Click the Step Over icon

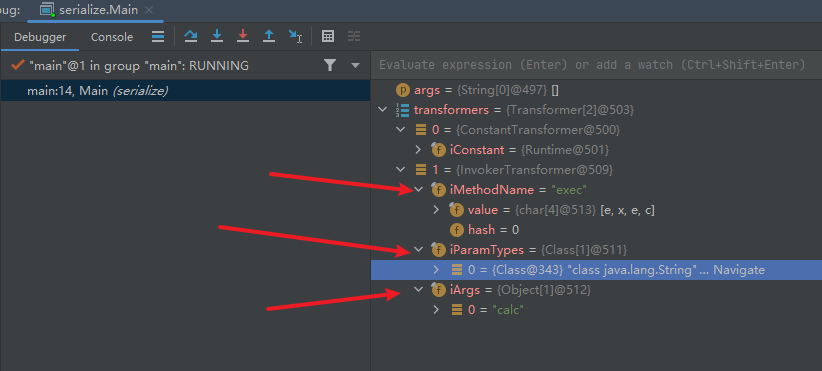(x=191, y=36)
